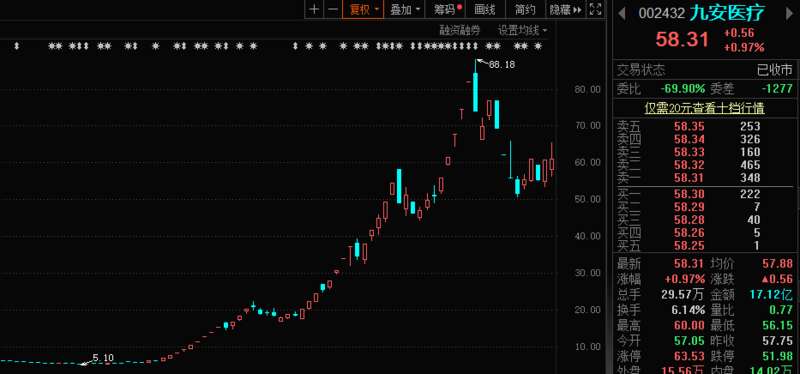Go to previous stock with left arrow
The height and width of the screenshot is (374, 800).
point(621,13)
